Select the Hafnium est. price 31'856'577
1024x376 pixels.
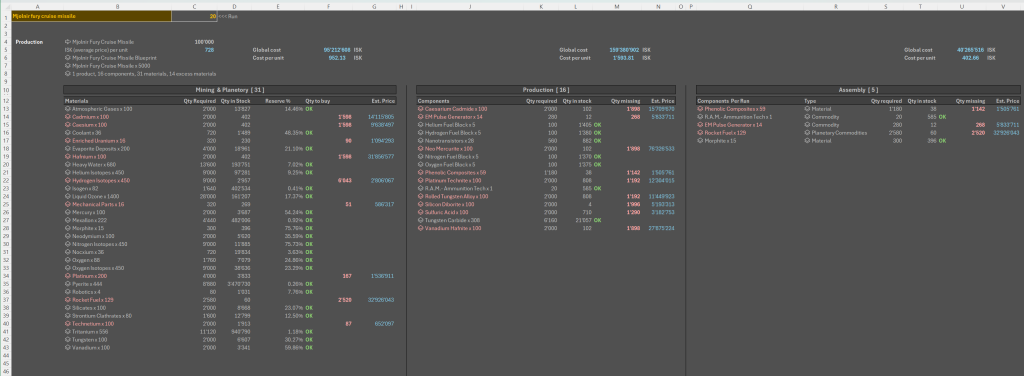point(381,157)
